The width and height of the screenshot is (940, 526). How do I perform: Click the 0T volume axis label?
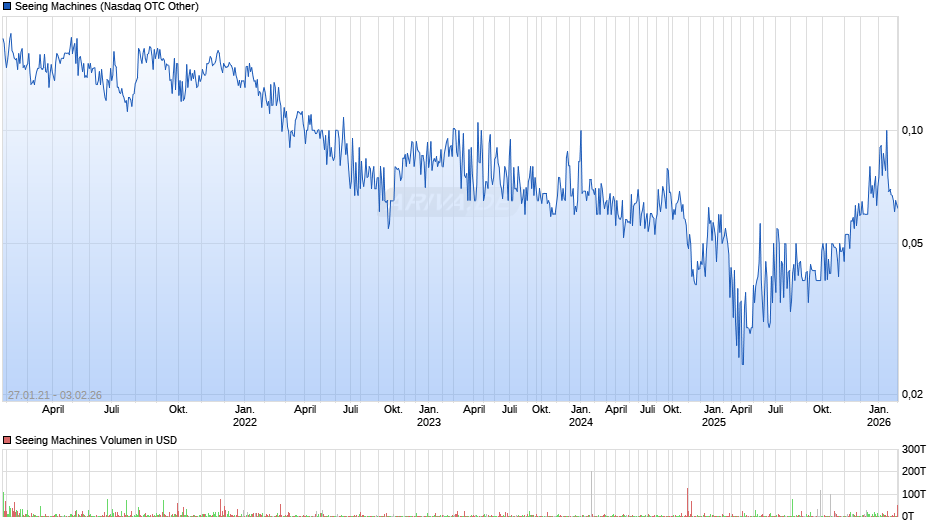[908, 516]
